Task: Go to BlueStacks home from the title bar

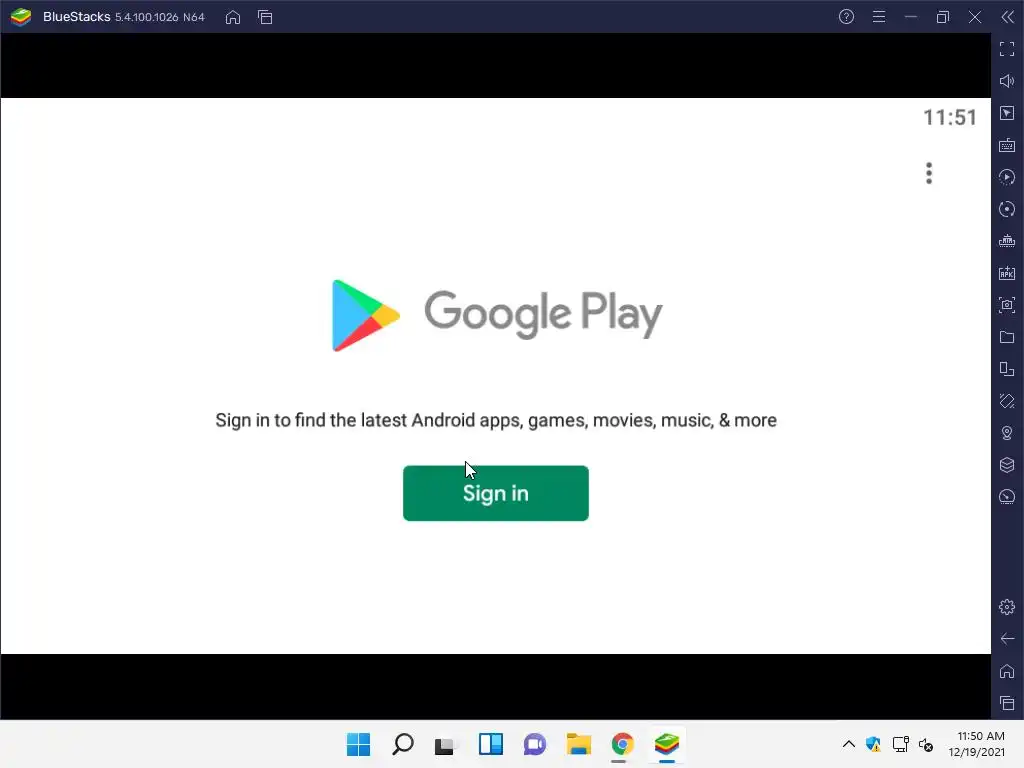Action: pos(232,17)
